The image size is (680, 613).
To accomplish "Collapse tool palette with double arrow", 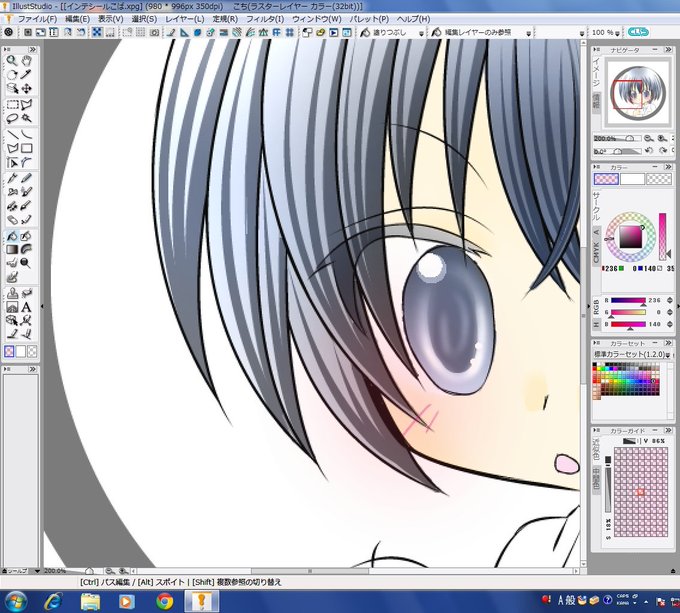I will tap(33, 50).
